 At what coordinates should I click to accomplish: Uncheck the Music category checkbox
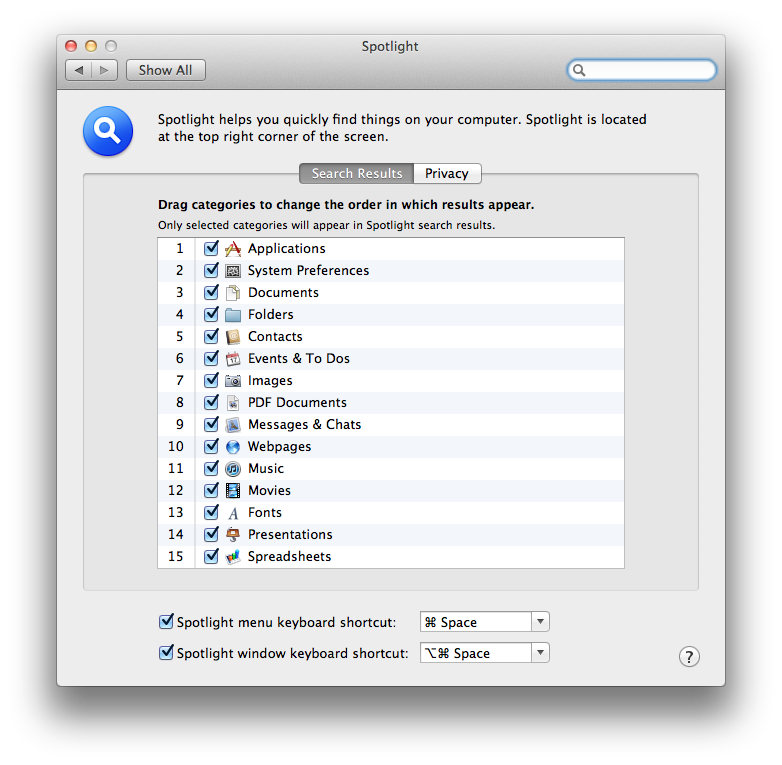211,468
